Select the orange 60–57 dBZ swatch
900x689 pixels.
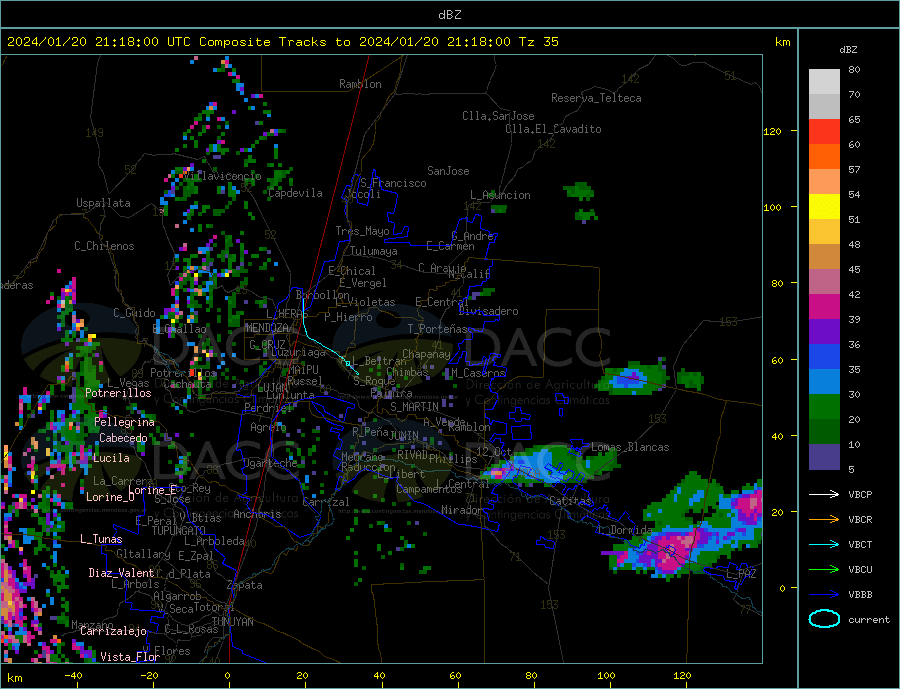(824, 157)
